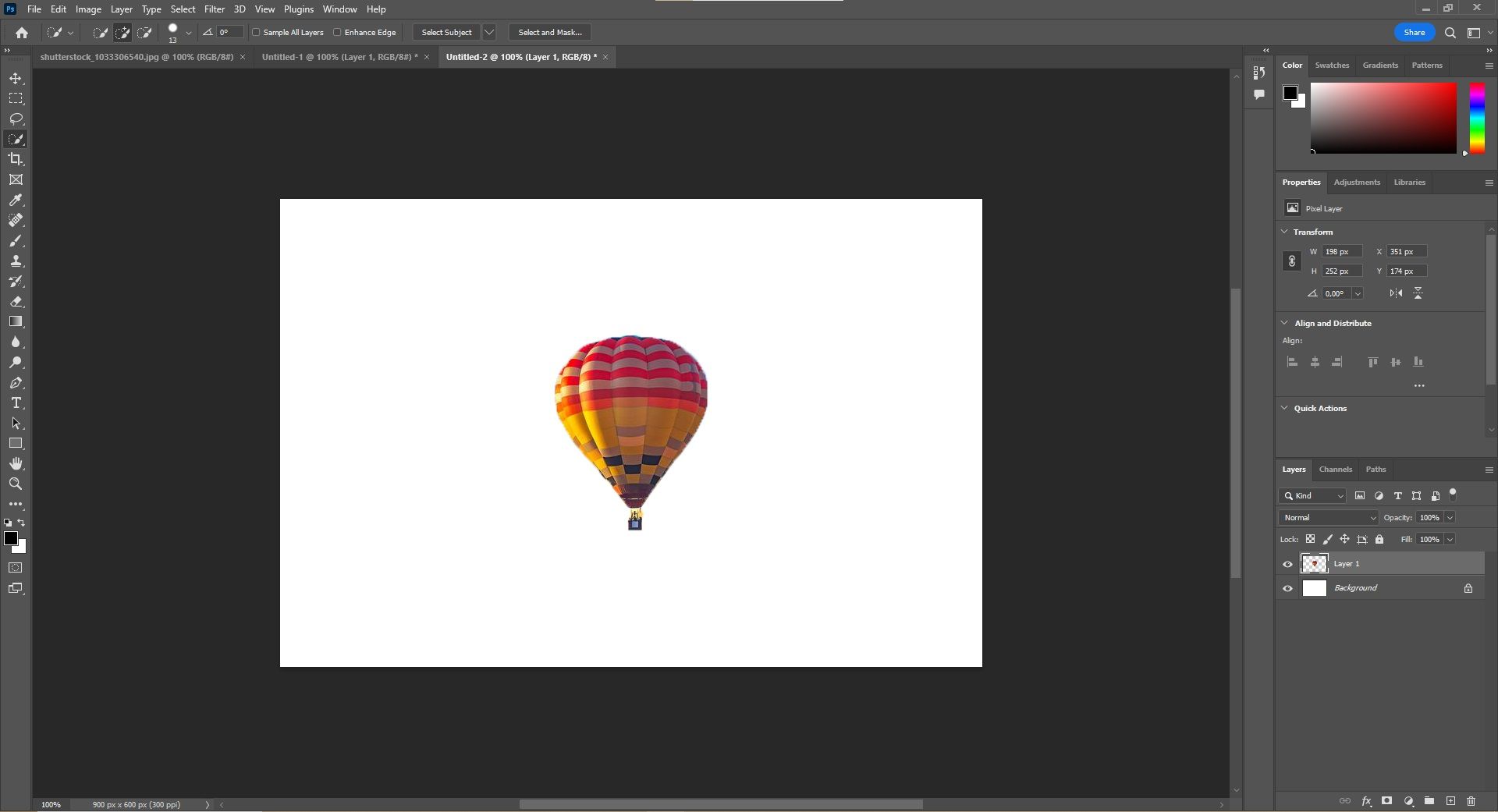Collapse the Align and Distribute section

1285,323
